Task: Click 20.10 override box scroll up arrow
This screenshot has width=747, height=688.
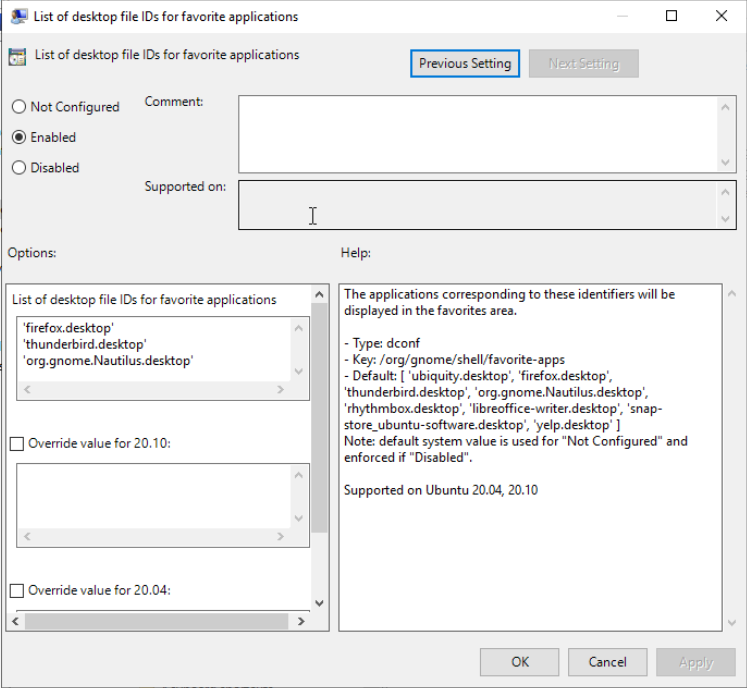Action: 299,475
